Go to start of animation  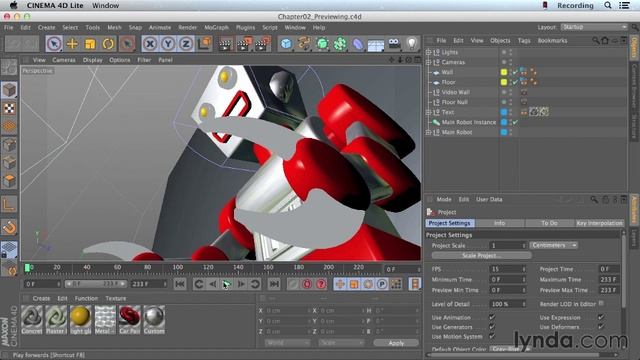coord(180,284)
